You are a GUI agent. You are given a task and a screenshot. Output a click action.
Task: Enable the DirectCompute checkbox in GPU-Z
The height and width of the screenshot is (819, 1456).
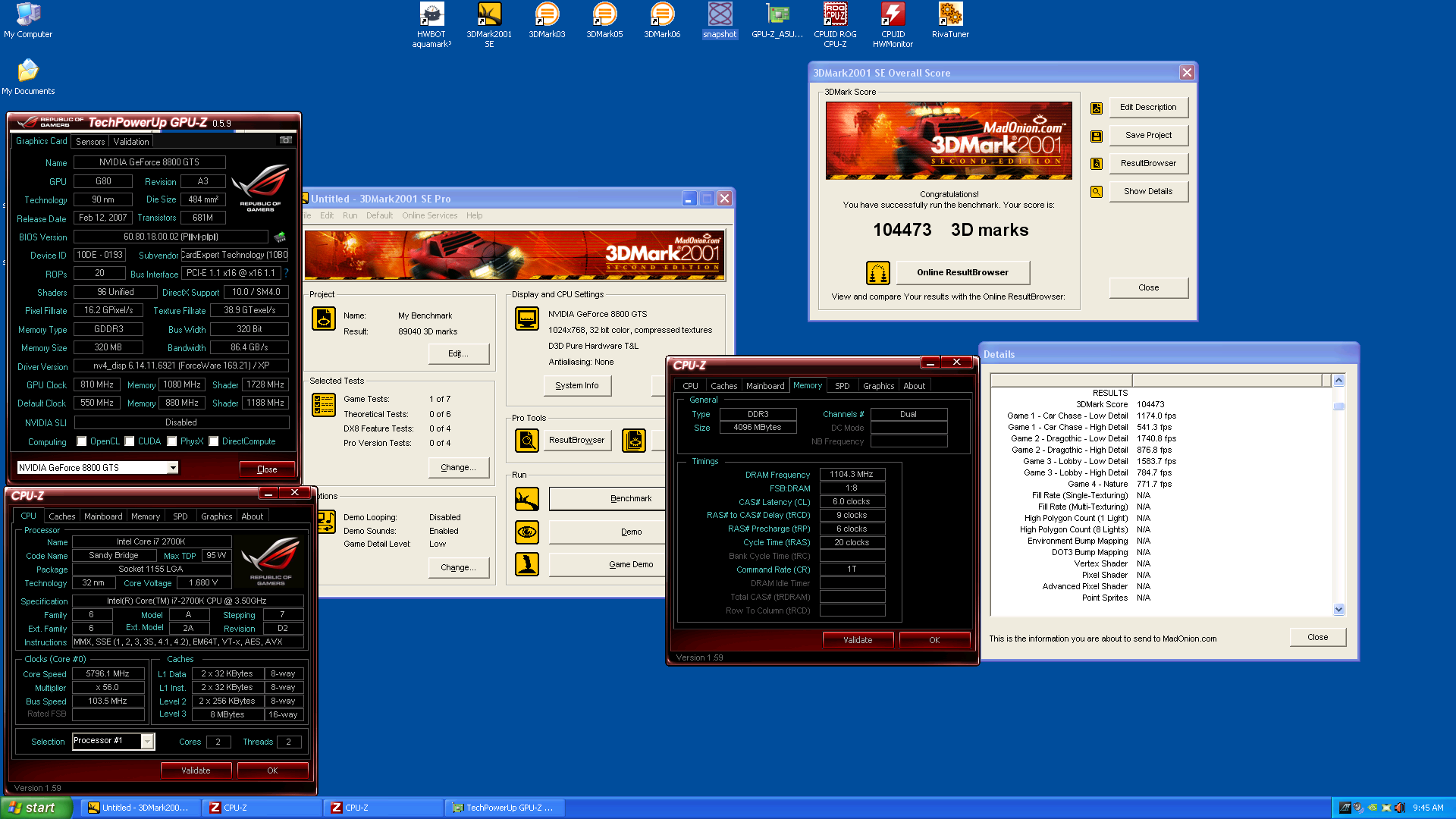pyautogui.click(x=214, y=441)
